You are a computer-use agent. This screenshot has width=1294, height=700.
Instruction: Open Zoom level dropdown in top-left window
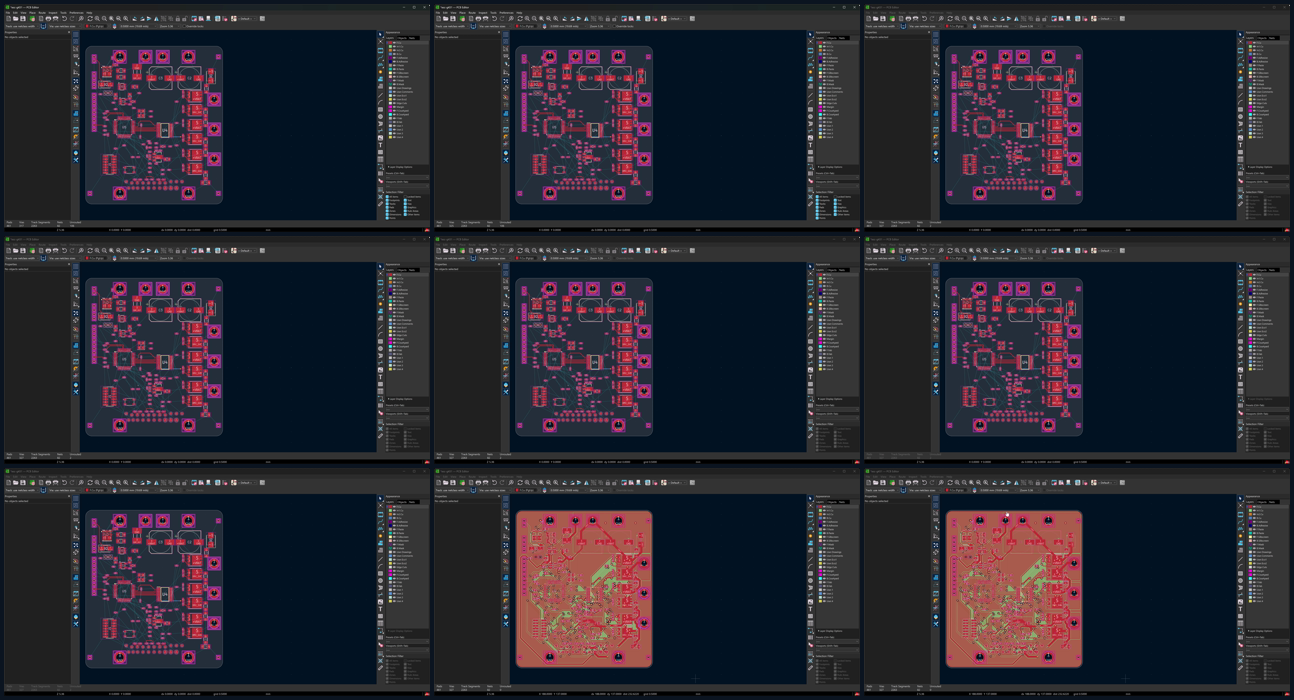pos(169,26)
